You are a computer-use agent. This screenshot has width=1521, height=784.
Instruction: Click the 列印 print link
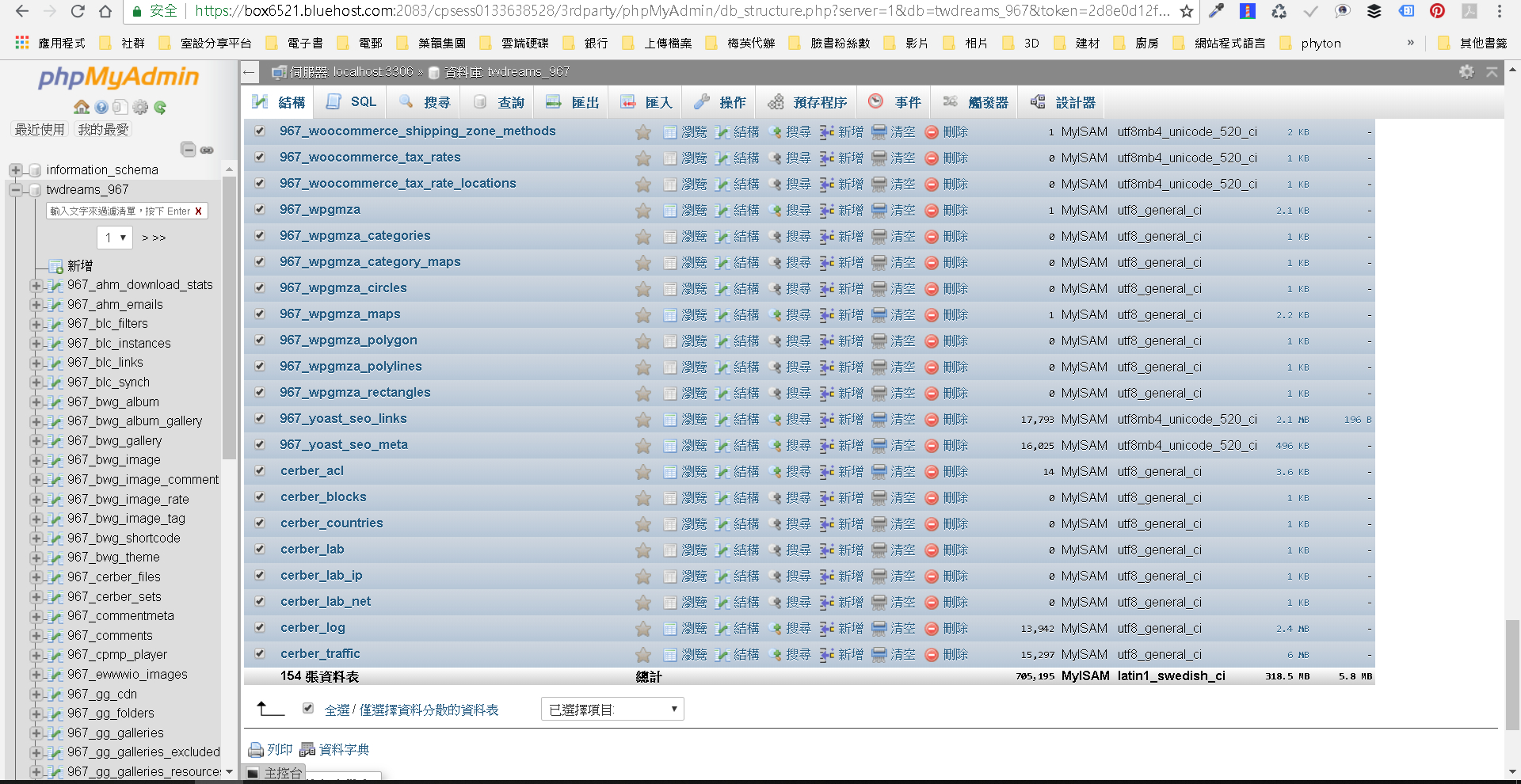[x=271, y=750]
